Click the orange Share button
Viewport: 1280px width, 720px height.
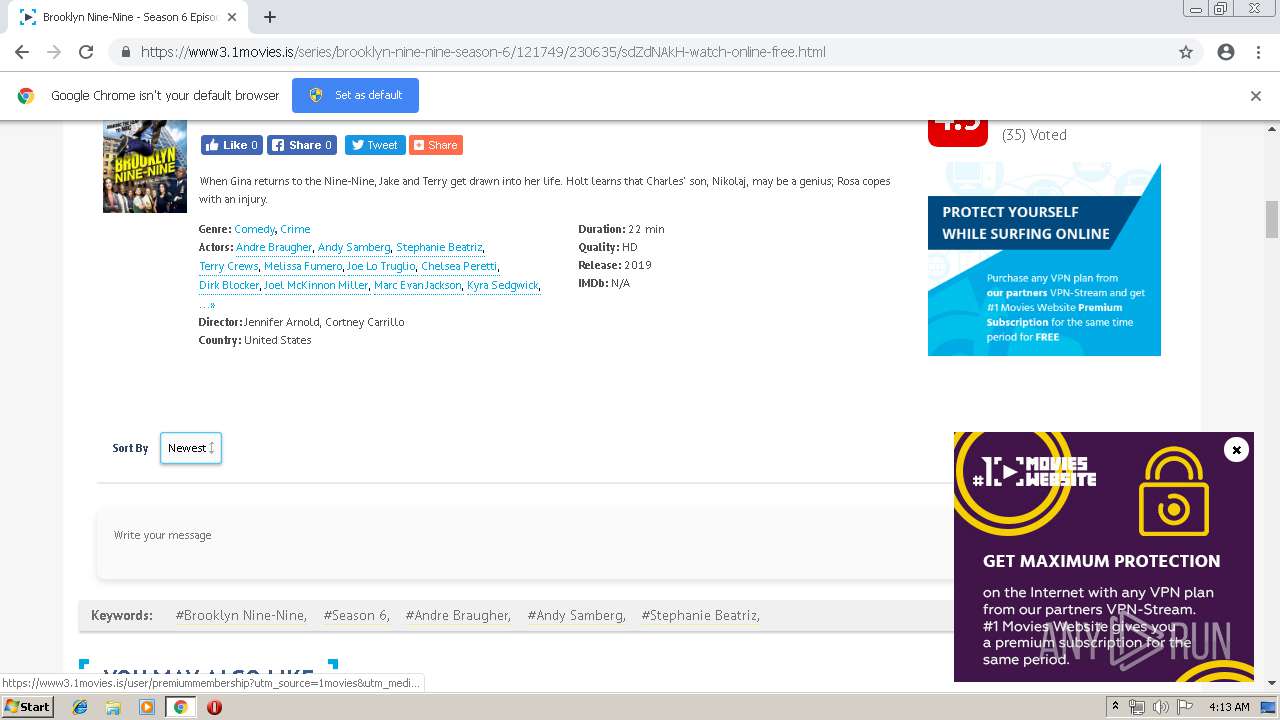coord(435,145)
